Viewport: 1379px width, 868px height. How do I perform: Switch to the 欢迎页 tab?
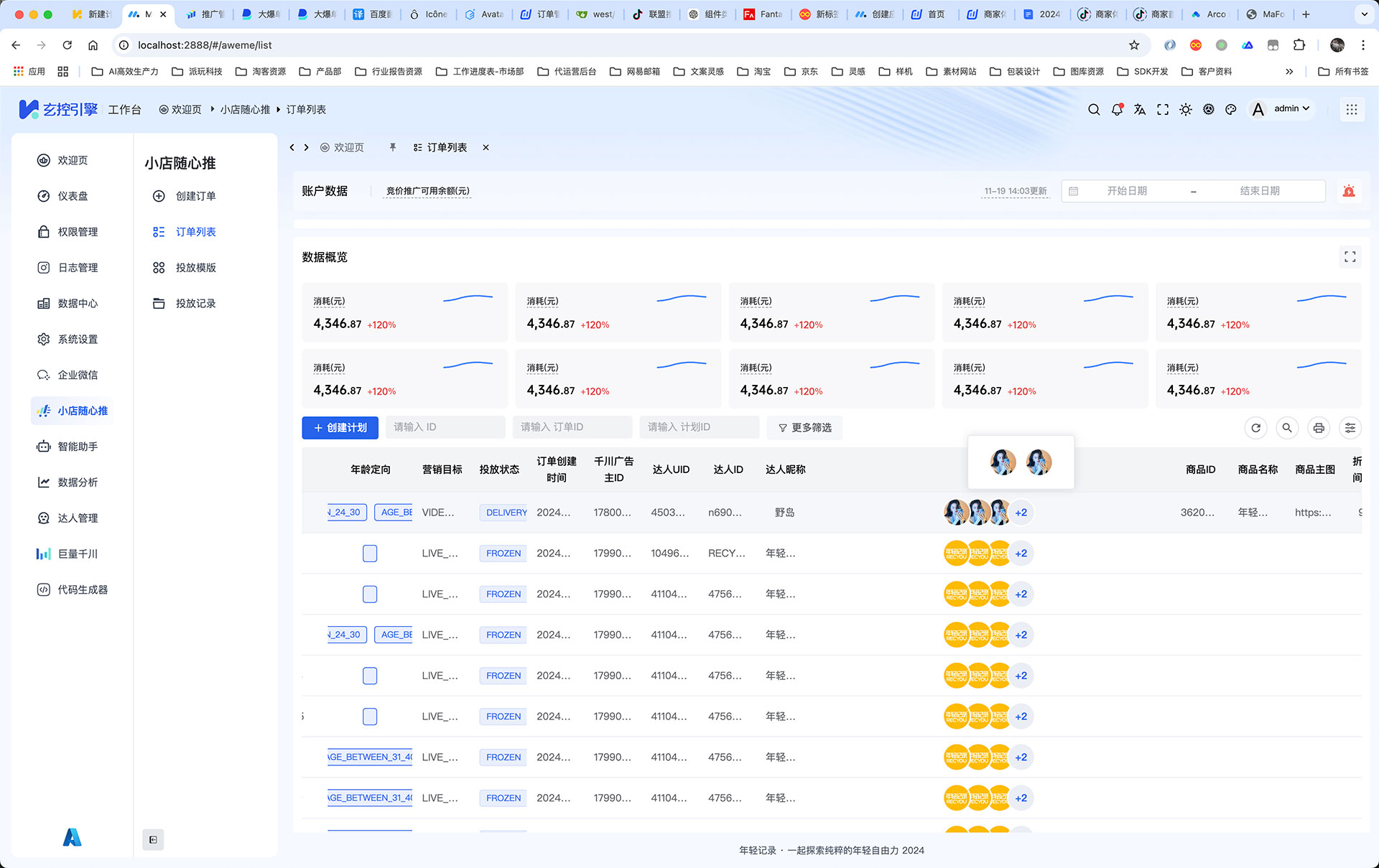tap(343, 147)
